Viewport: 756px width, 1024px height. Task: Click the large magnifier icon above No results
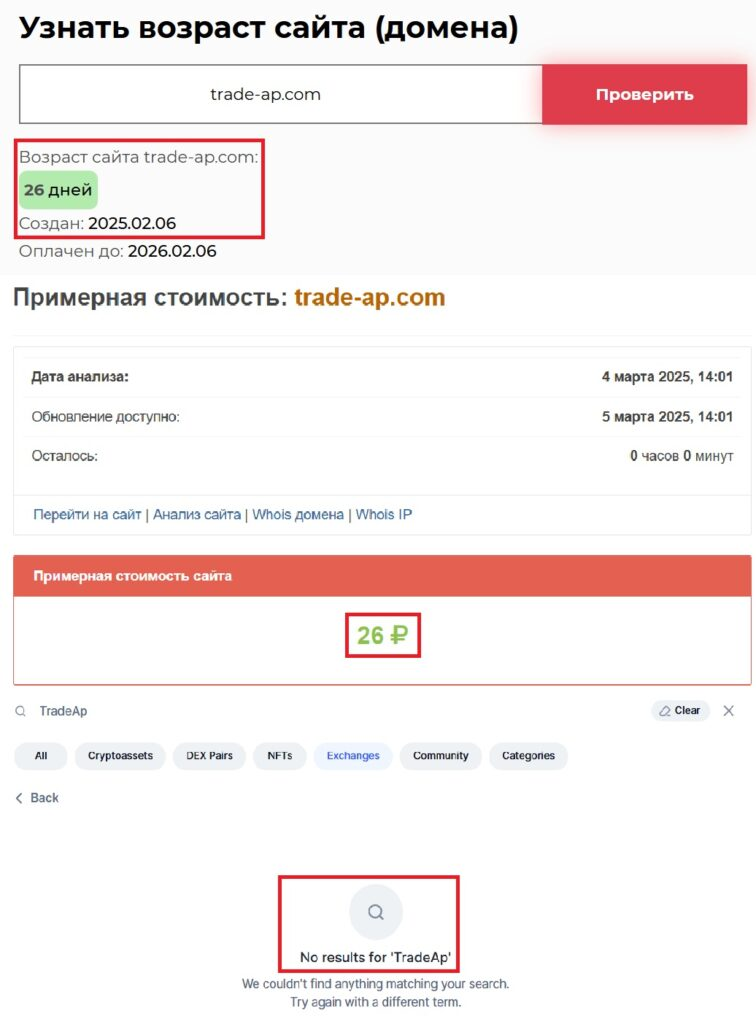click(375, 912)
